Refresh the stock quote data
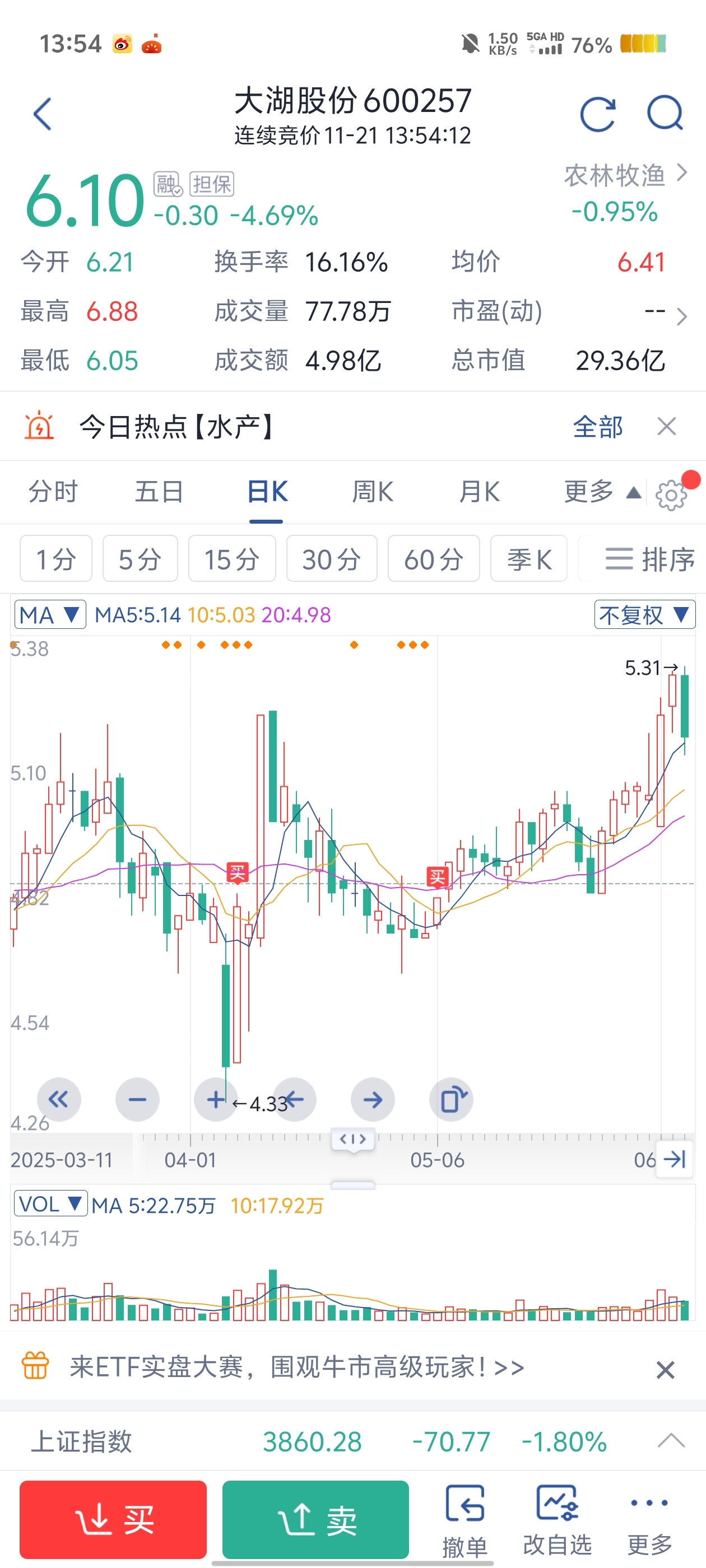 click(597, 114)
